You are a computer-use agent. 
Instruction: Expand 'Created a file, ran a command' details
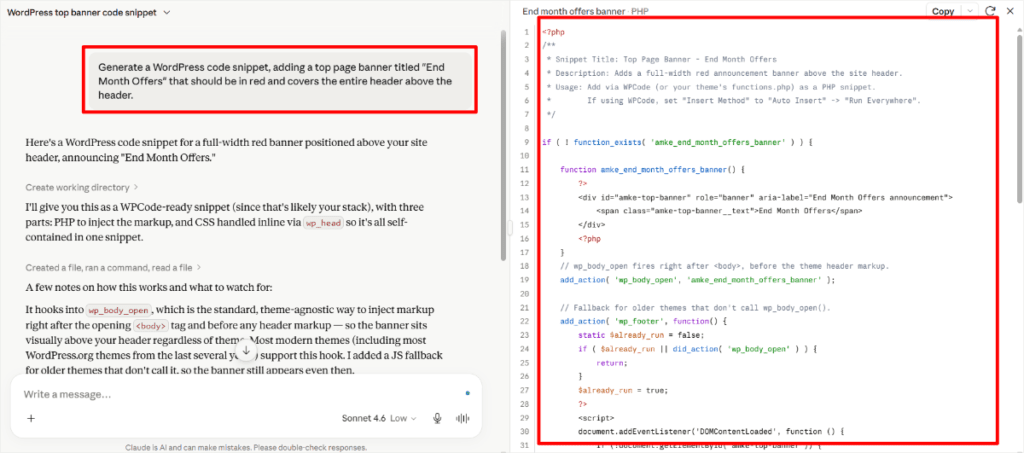113,267
